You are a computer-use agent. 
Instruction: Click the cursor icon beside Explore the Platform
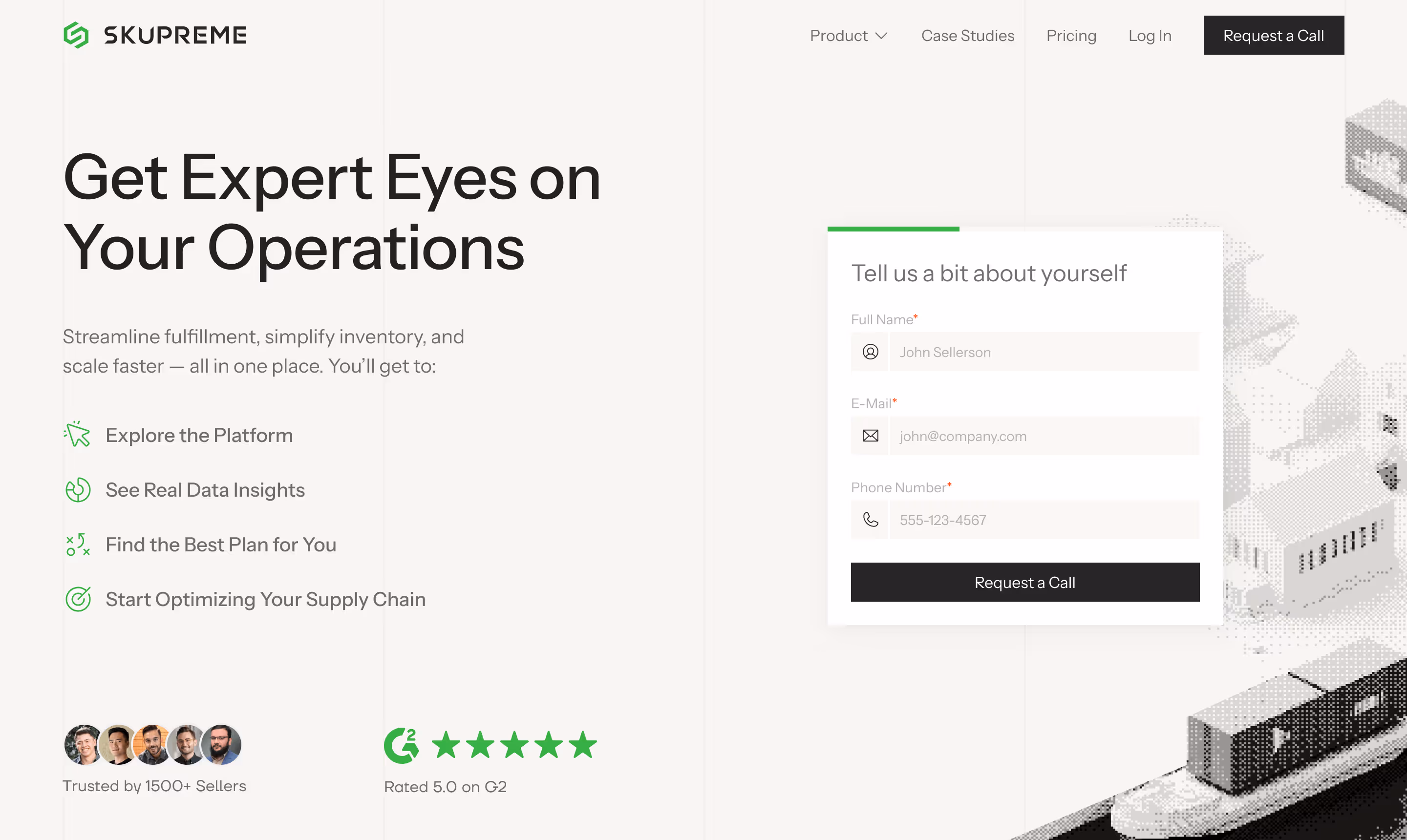(x=78, y=434)
